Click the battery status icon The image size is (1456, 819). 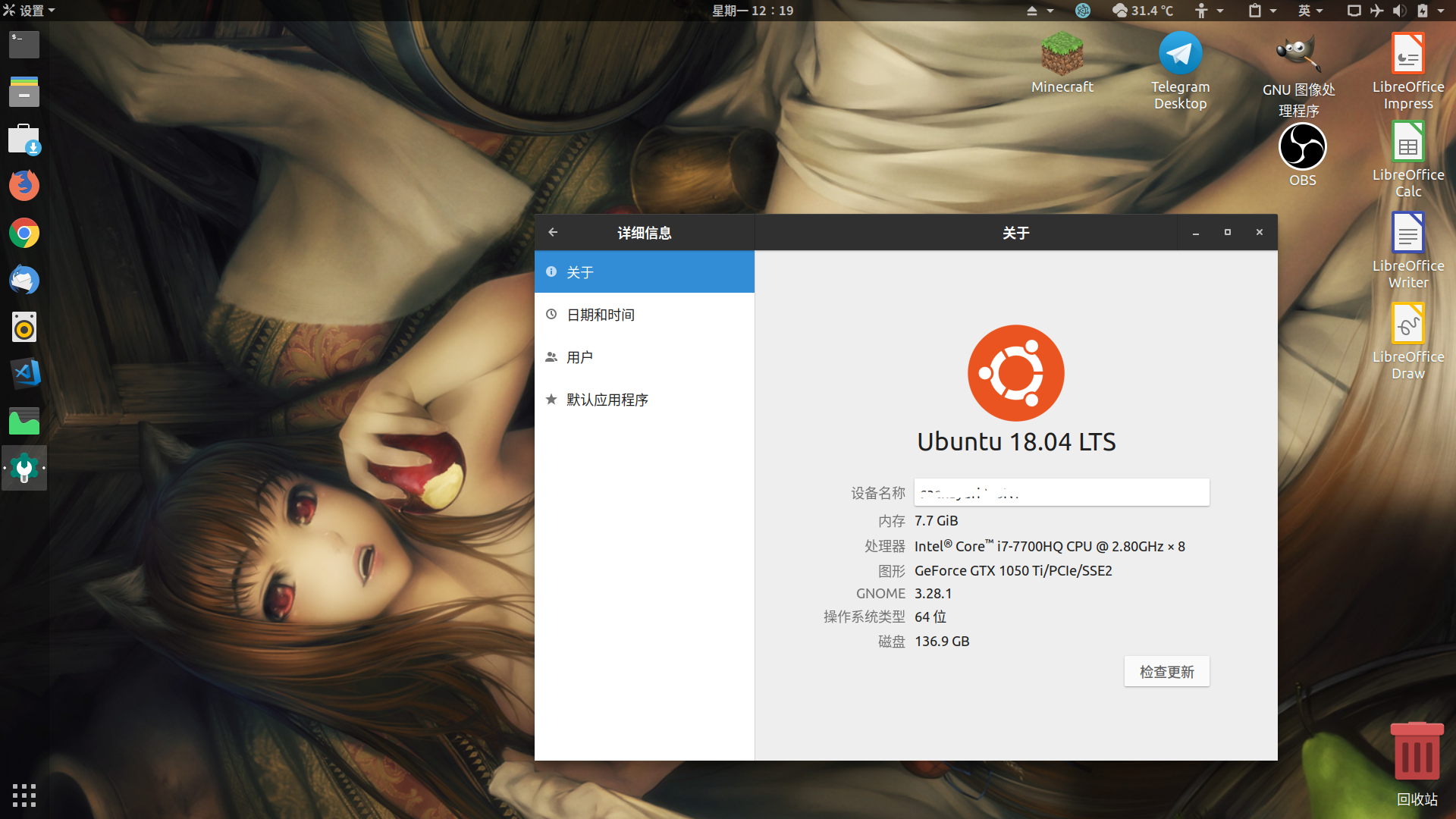click(x=1423, y=11)
